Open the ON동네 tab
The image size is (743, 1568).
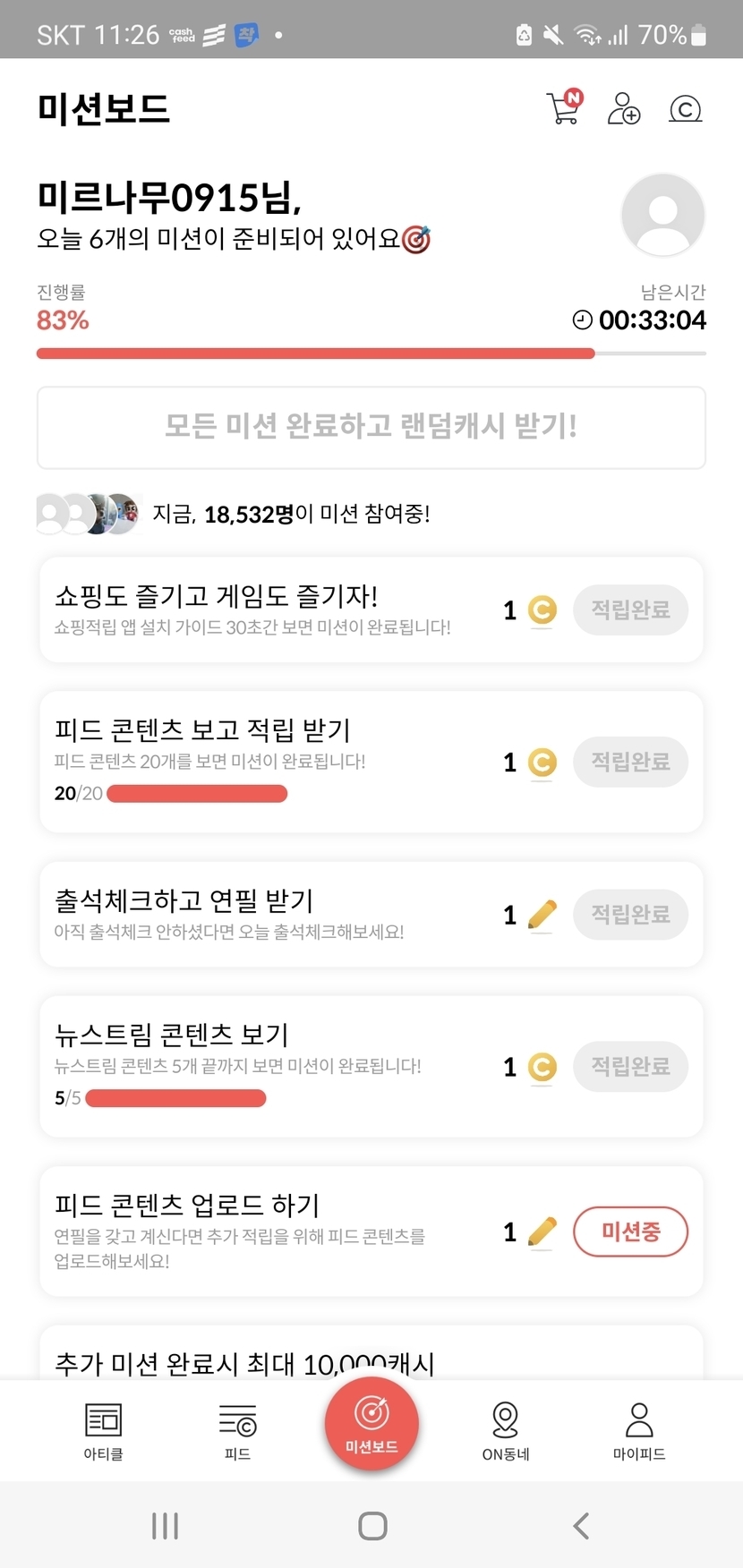[x=506, y=1430]
